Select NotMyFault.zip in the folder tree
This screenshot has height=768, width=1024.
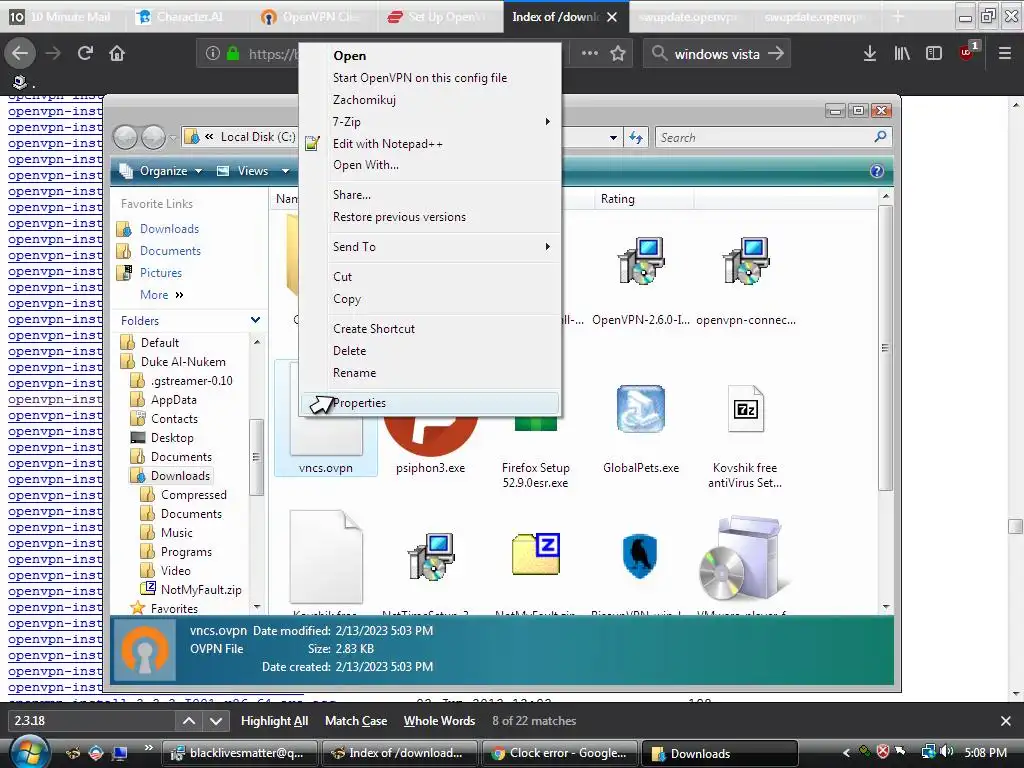click(201, 590)
